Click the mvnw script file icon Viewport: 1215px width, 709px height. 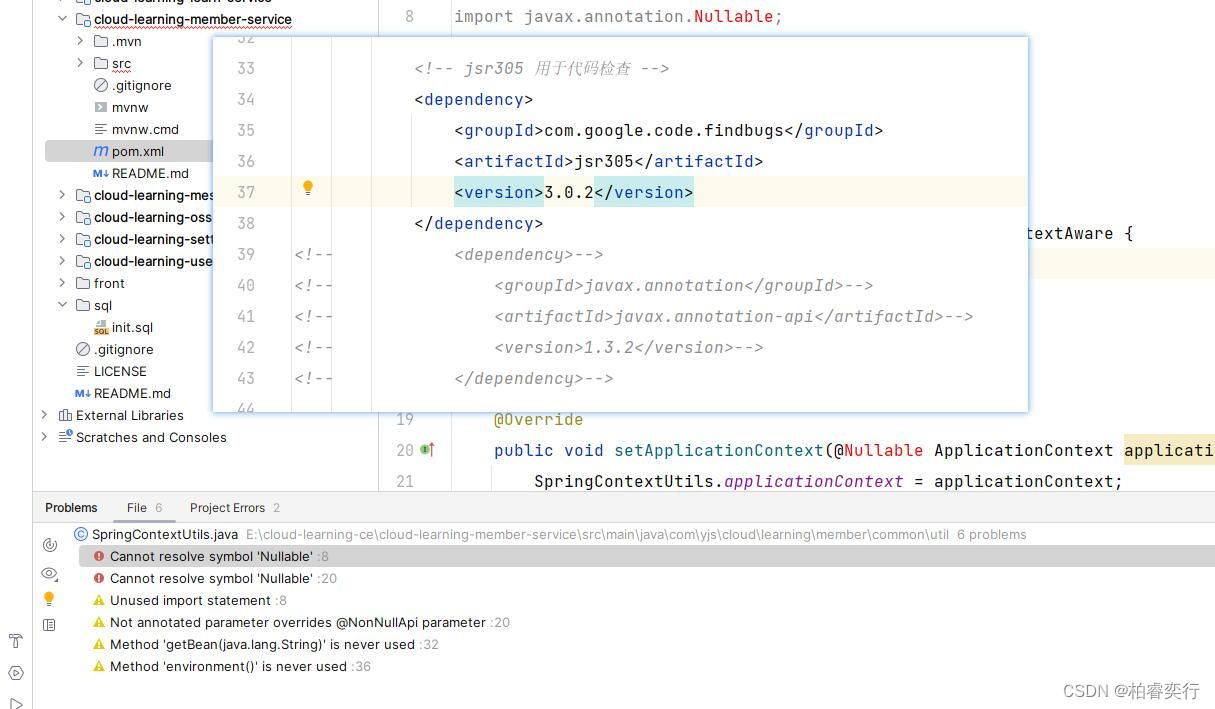101,107
